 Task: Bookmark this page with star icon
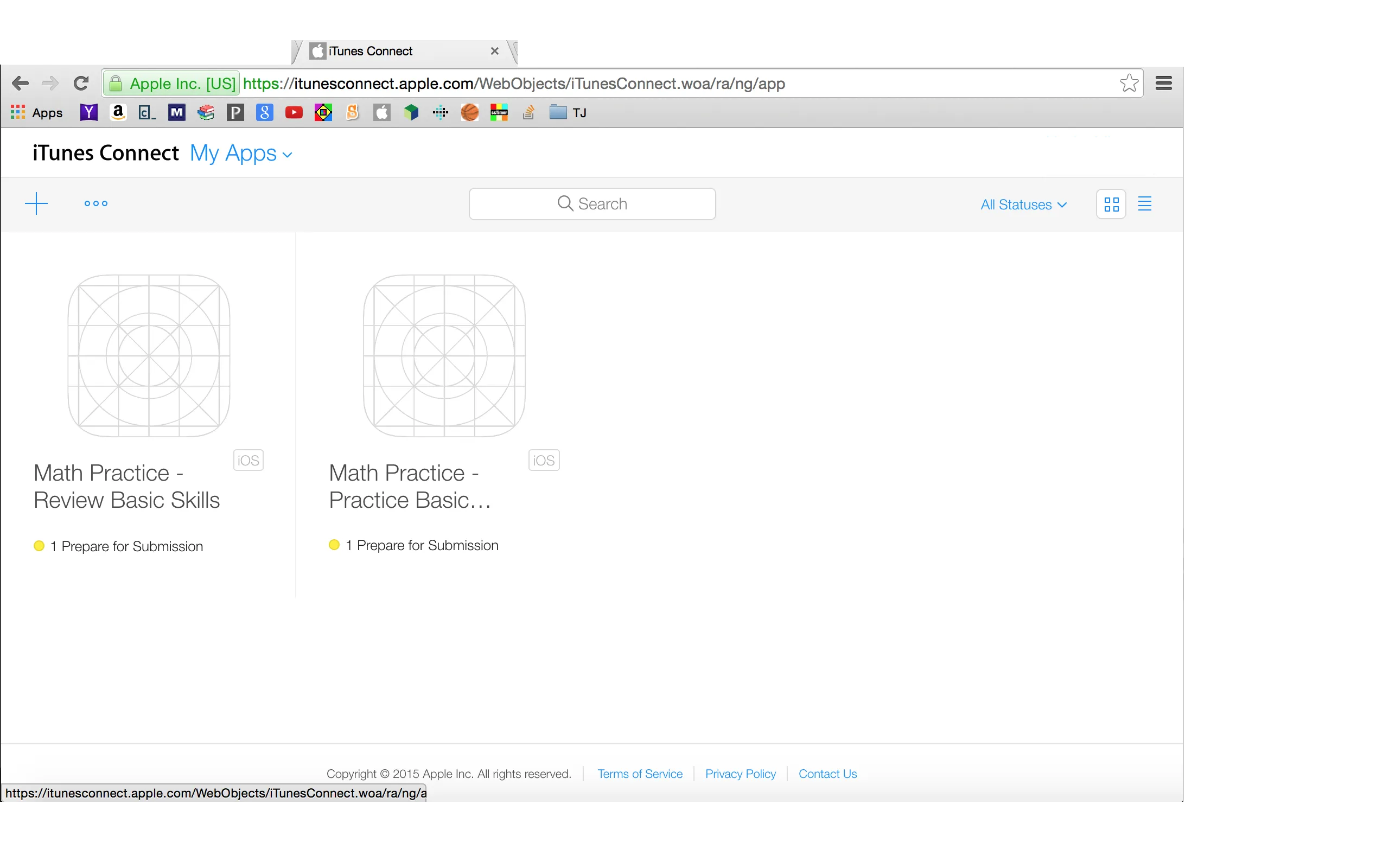[x=1129, y=83]
